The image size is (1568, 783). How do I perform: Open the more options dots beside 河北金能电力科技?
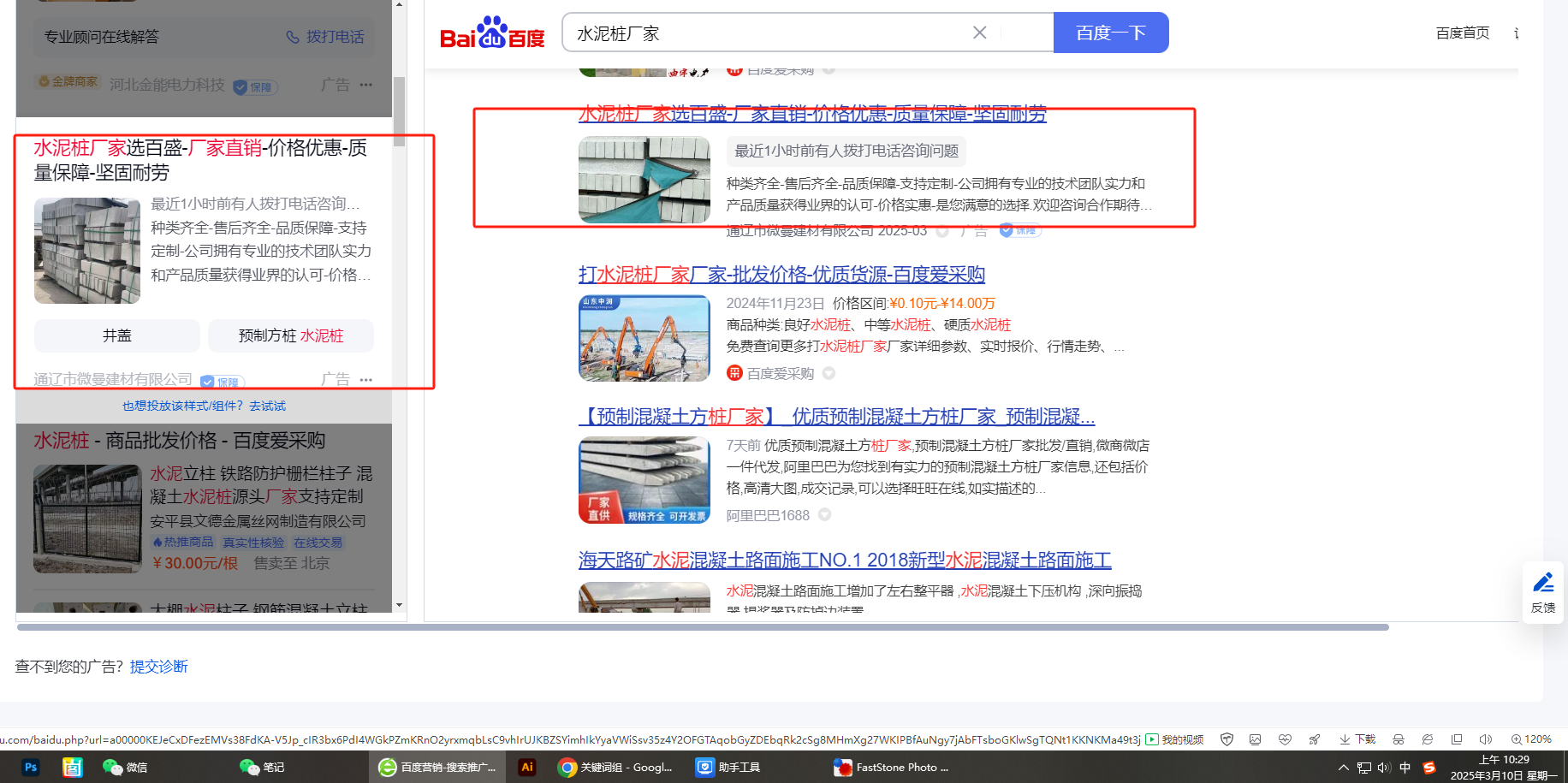(x=366, y=85)
